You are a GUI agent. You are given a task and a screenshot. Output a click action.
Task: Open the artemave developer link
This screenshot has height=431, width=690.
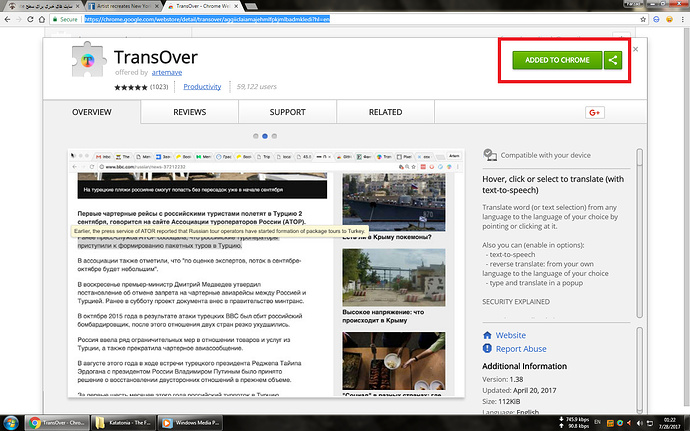click(x=167, y=72)
